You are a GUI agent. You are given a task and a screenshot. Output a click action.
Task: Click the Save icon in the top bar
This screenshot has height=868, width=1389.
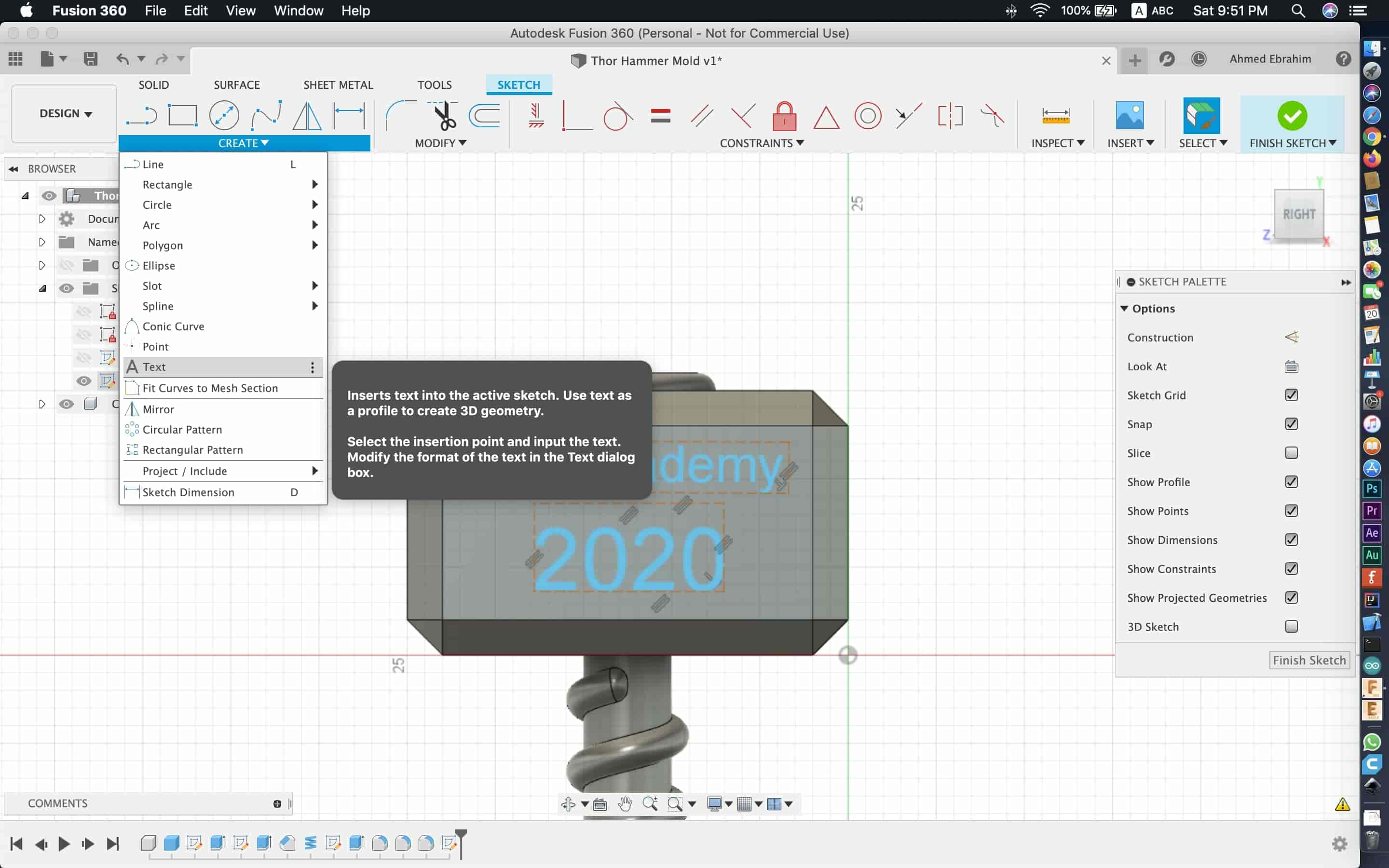[90, 58]
